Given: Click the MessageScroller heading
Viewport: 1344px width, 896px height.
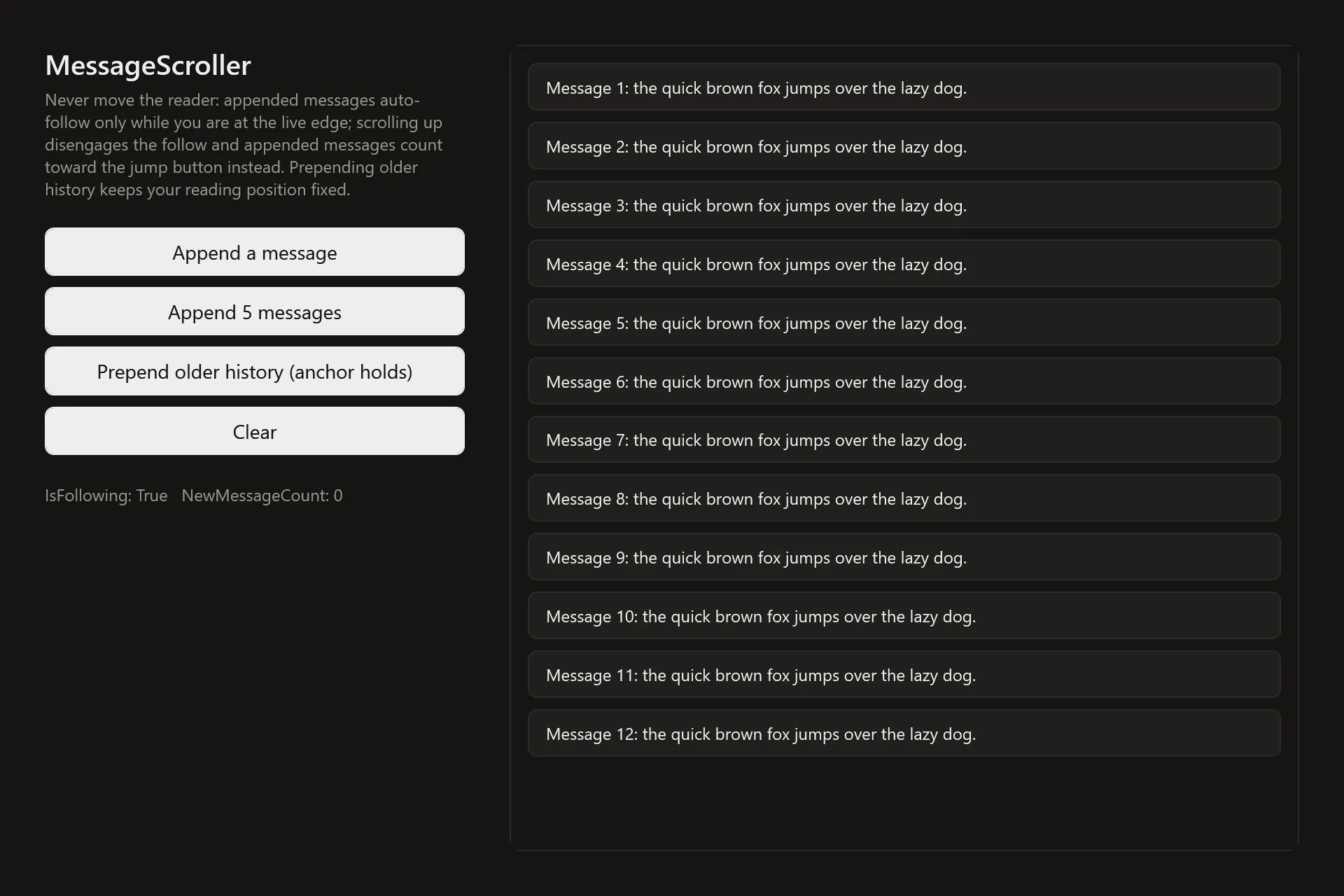Looking at the screenshot, I should [x=148, y=65].
